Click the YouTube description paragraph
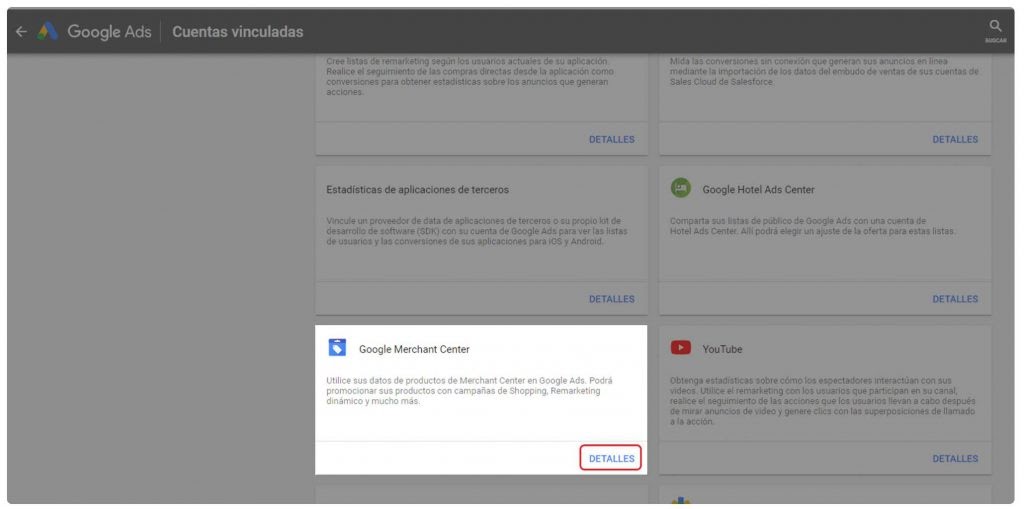 [x=823, y=401]
